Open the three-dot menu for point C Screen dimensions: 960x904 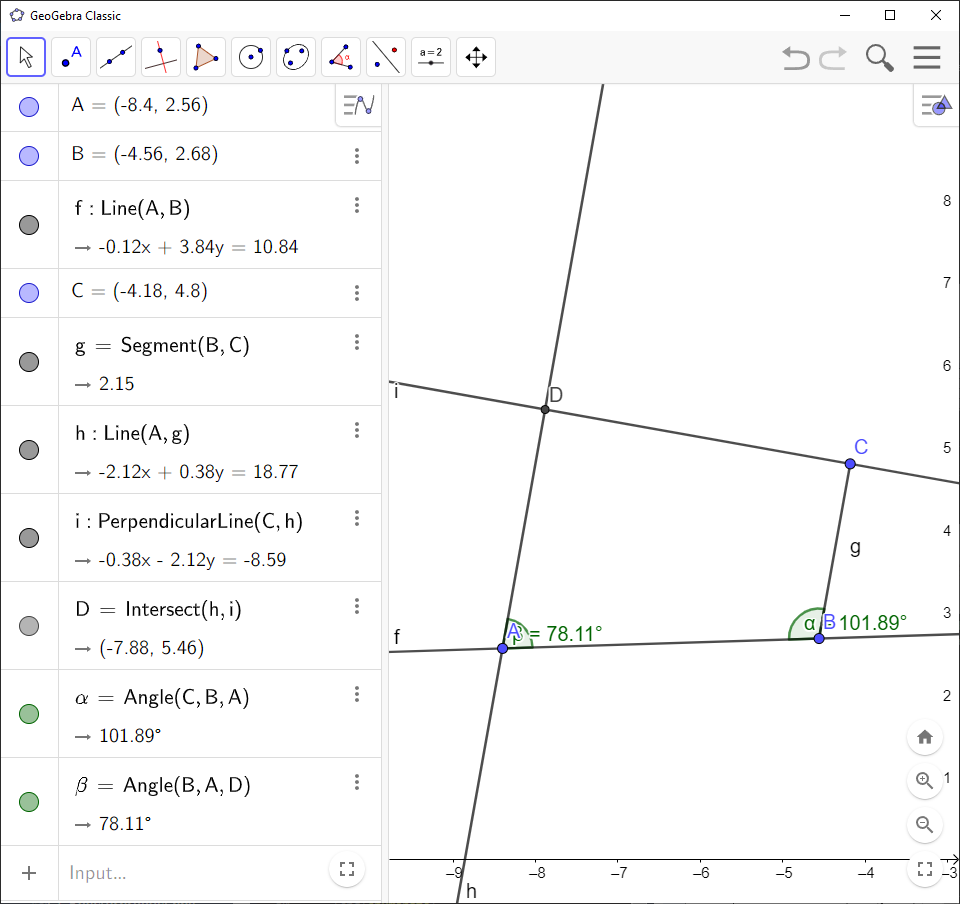point(357,293)
